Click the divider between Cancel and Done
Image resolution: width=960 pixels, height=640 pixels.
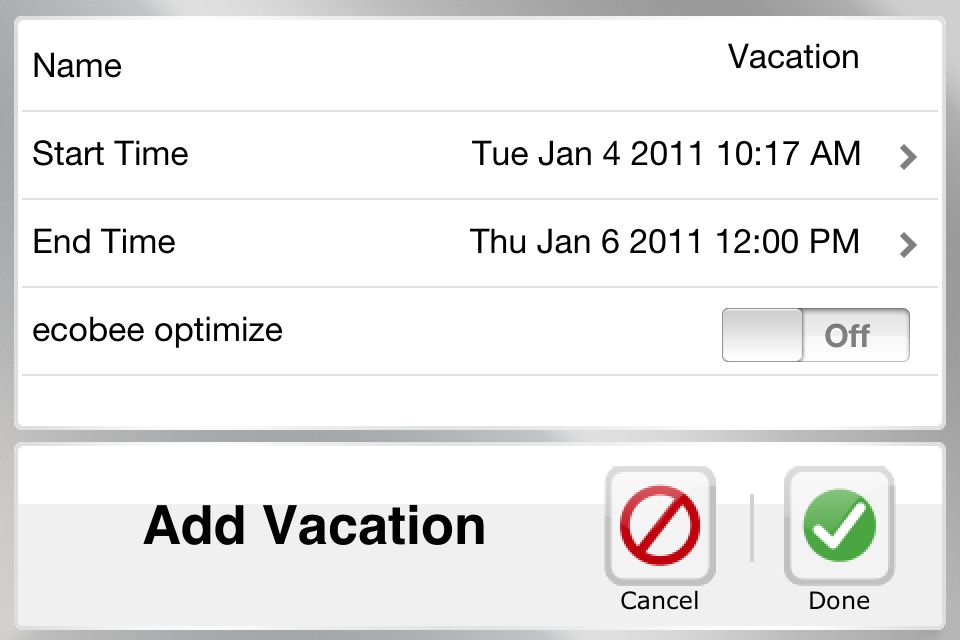(752, 528)
